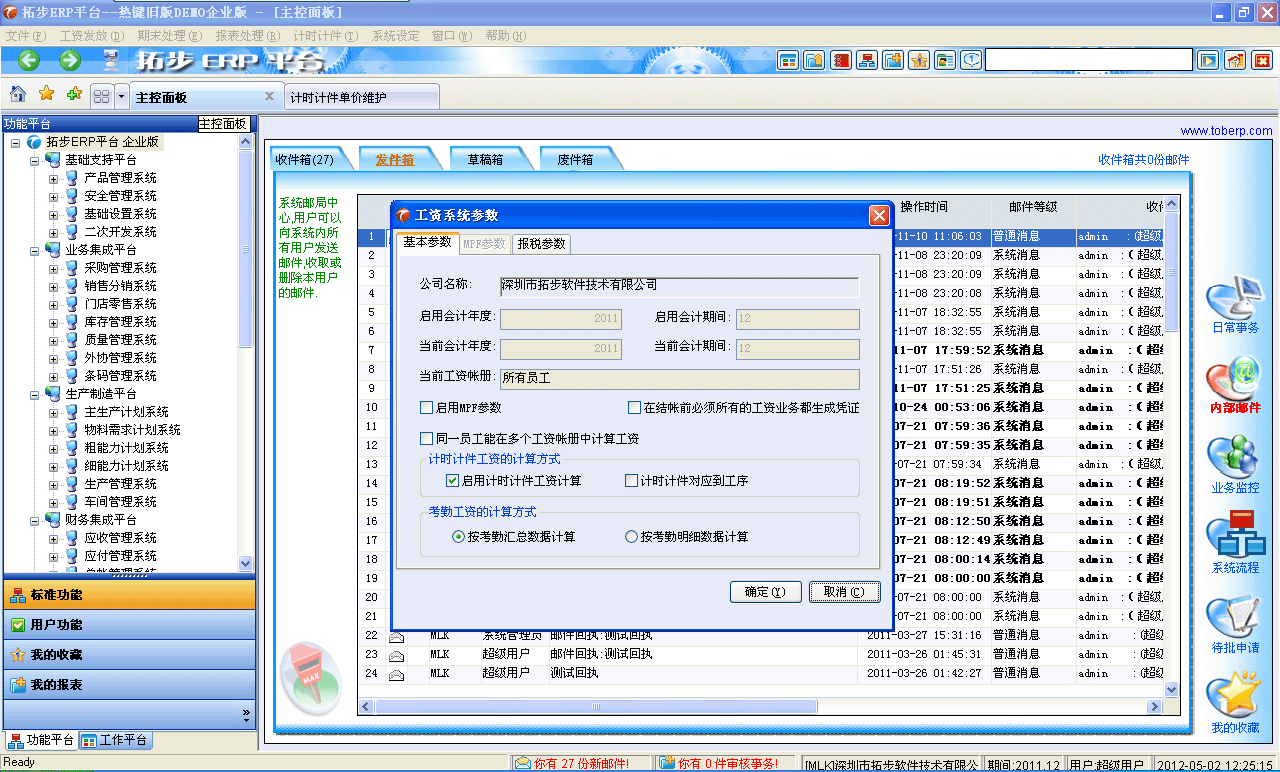Uncheck 启用计时计件工资计算
The height and width of the screenshot is (772, 1280).
(x=453, y=481)
